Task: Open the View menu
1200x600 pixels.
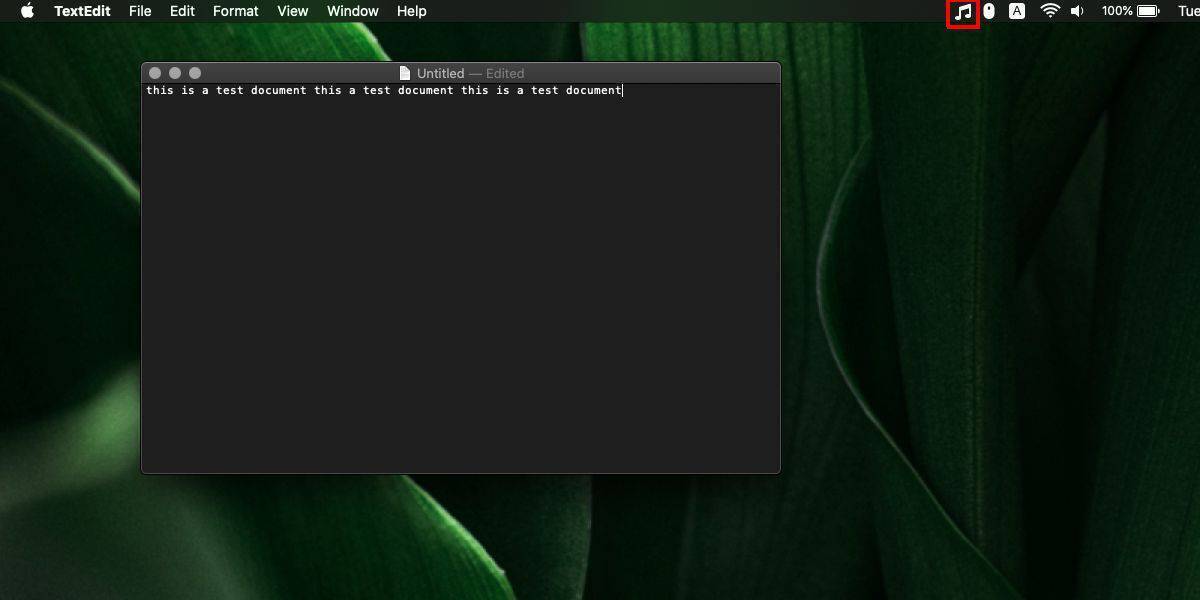Action: 293,11
